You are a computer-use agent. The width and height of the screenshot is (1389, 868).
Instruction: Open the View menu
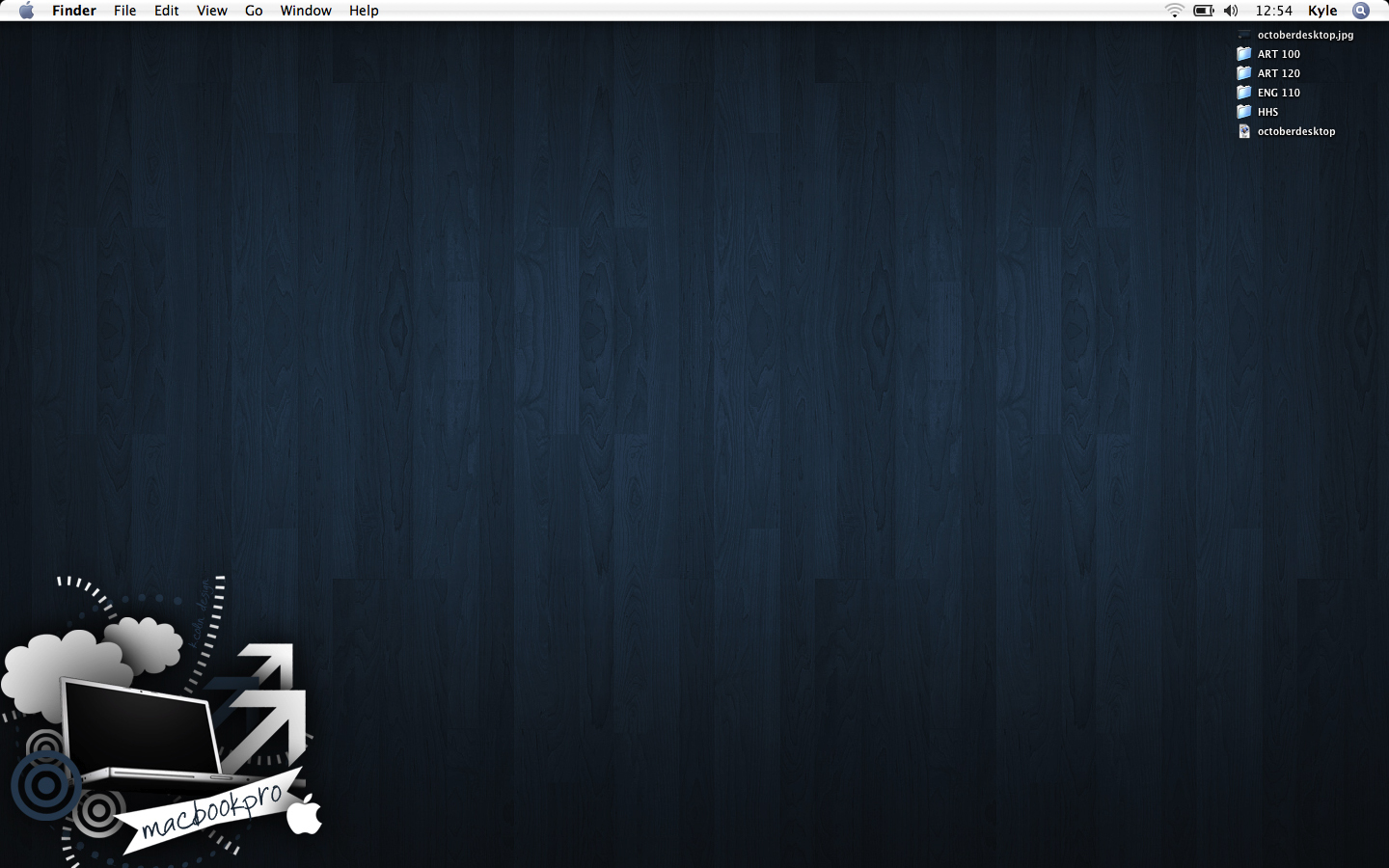coord(212,11)
